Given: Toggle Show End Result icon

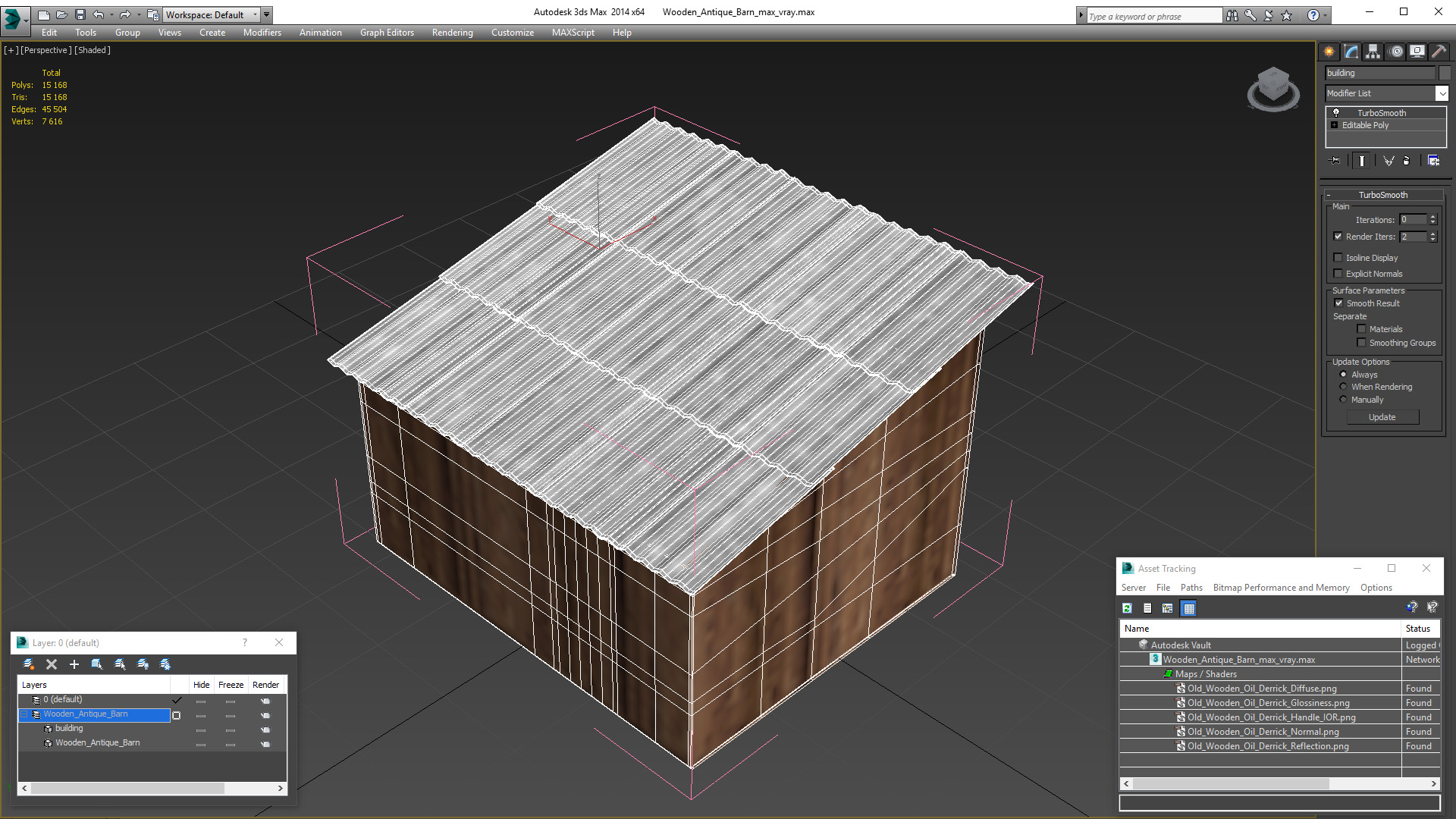Looking at the screenshot, I should point(1362,161).
